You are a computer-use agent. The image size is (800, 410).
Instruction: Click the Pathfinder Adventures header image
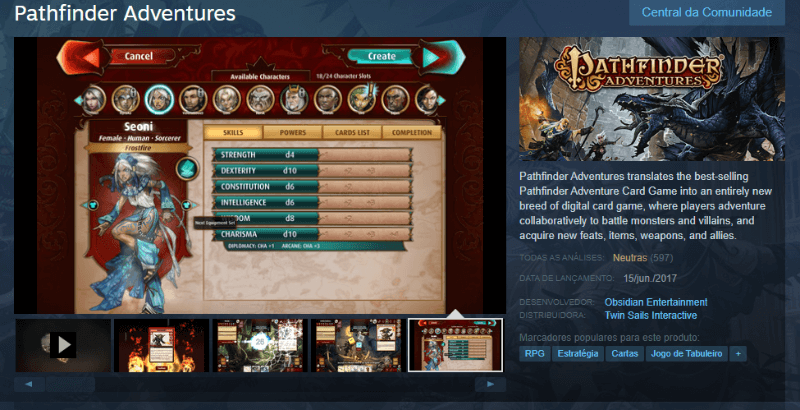[x=652, y=99]
